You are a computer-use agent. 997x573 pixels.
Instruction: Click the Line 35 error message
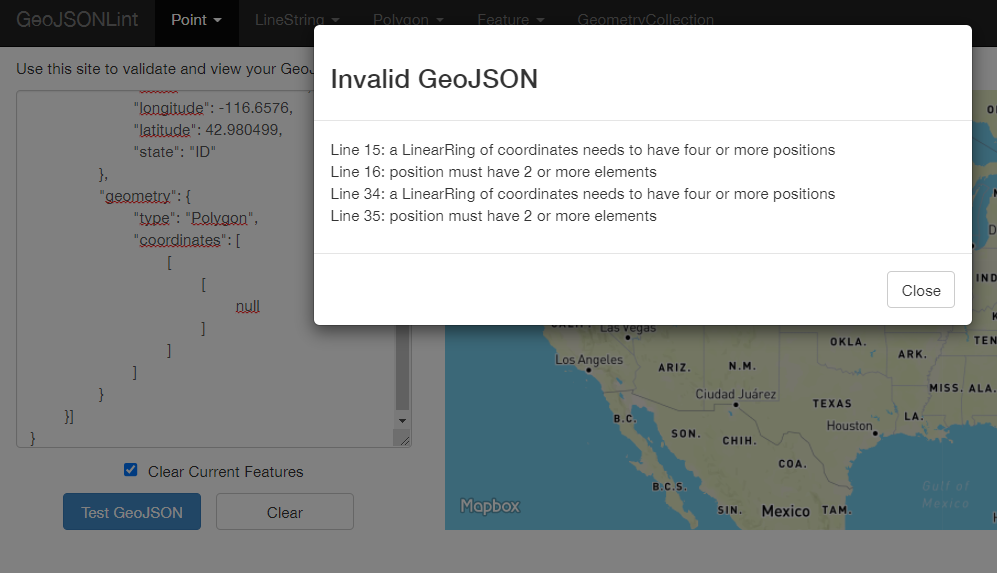pyautogui.click(x=493, y=216)
